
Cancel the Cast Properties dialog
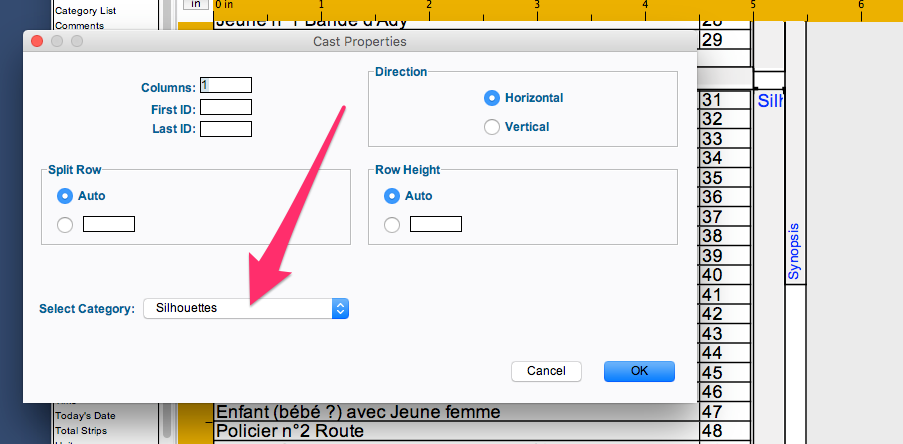tap(546, 371)
